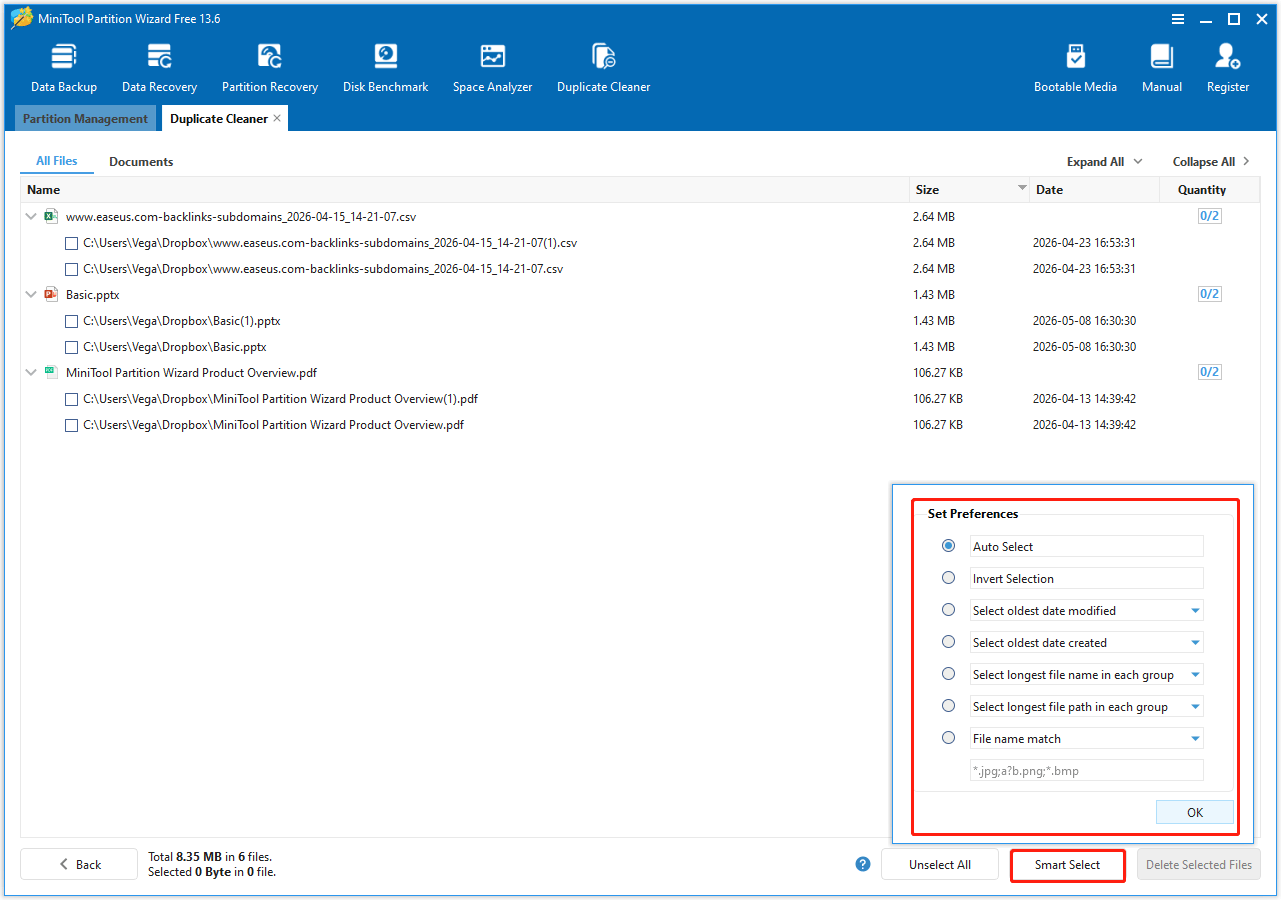The image size is (1281, 900).
Task: Open the Expand All dropdown arrow
Action: point(1138,162)
